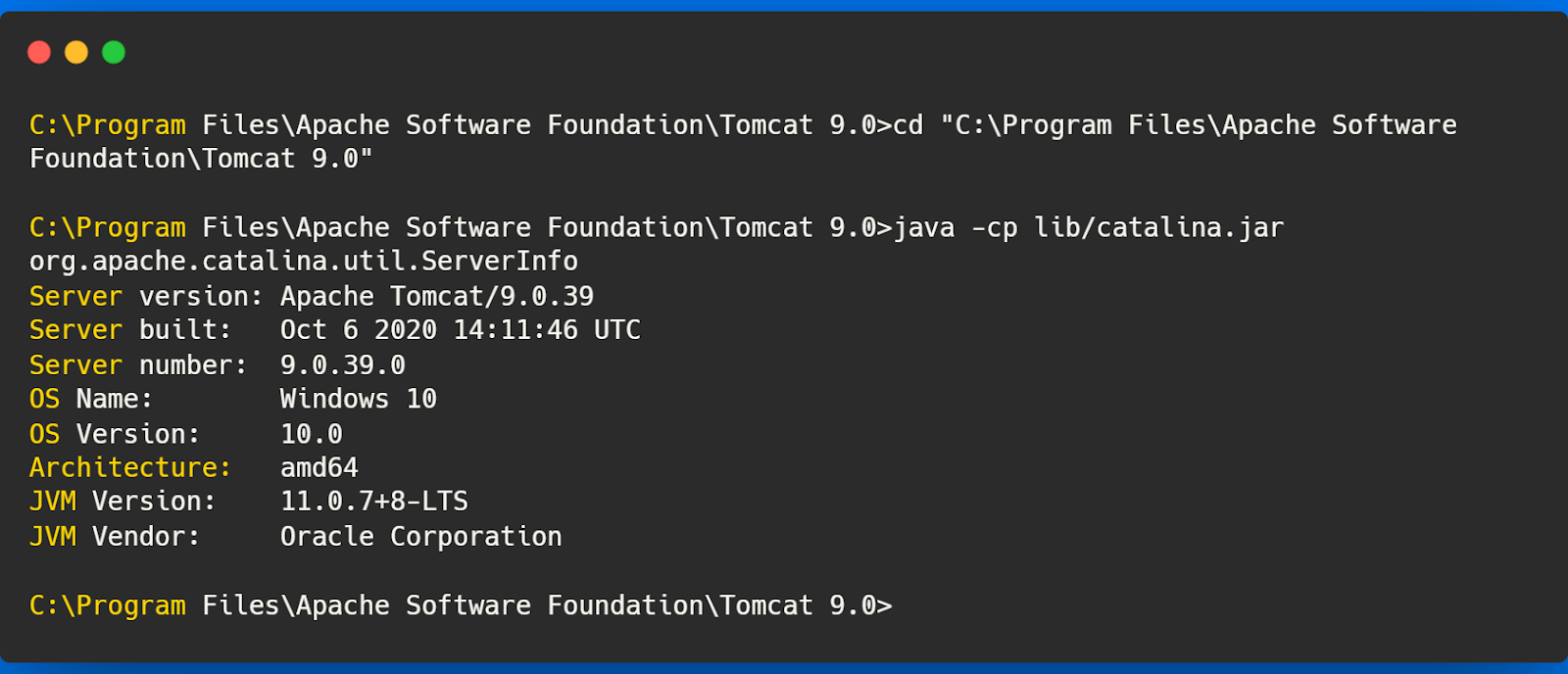Click org.apache.catalina.util.ServerInfo class name text

coord(304,261)
